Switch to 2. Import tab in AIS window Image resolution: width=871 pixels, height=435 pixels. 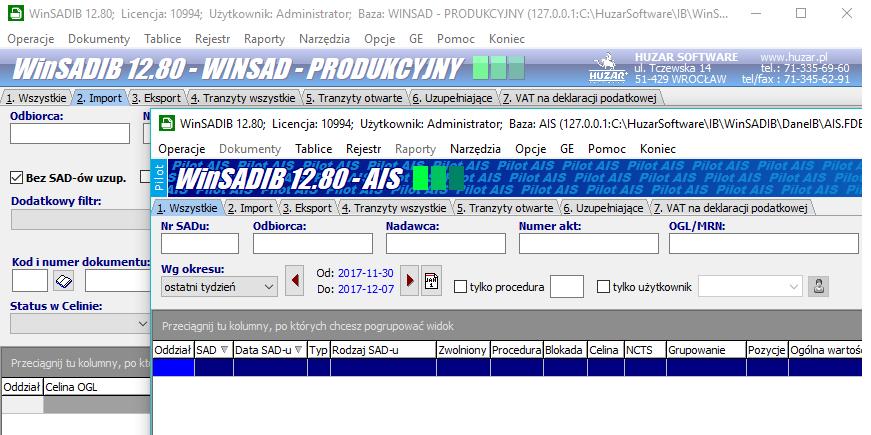tap(250, 208)
